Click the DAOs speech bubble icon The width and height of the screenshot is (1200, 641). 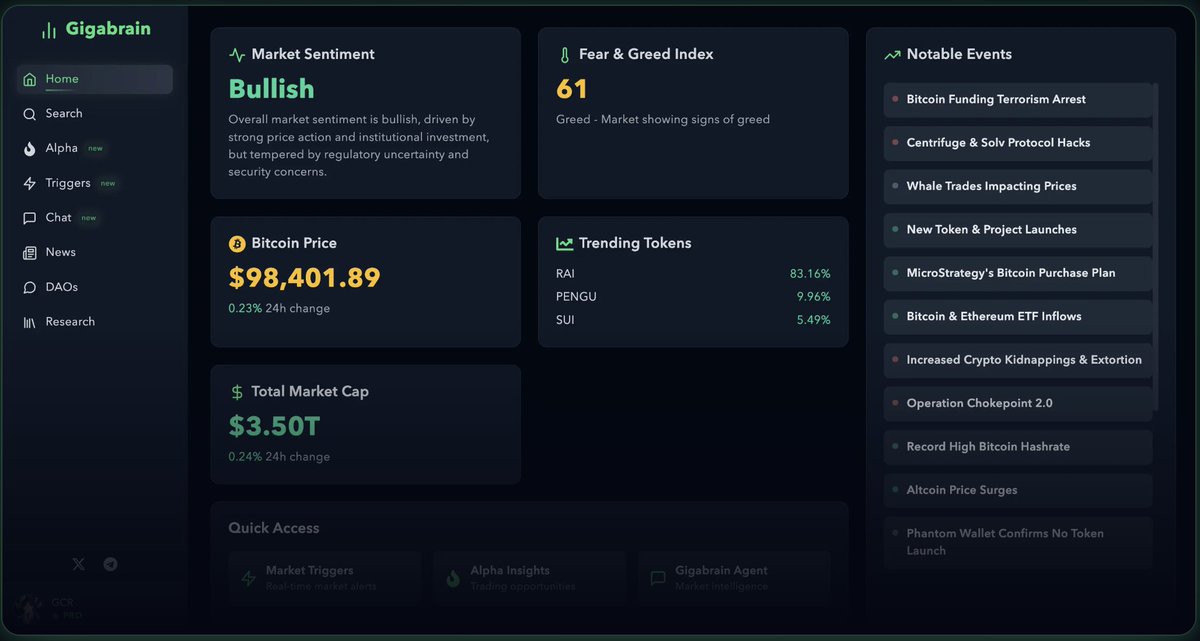pyautogui.click(x=30, y=287)
